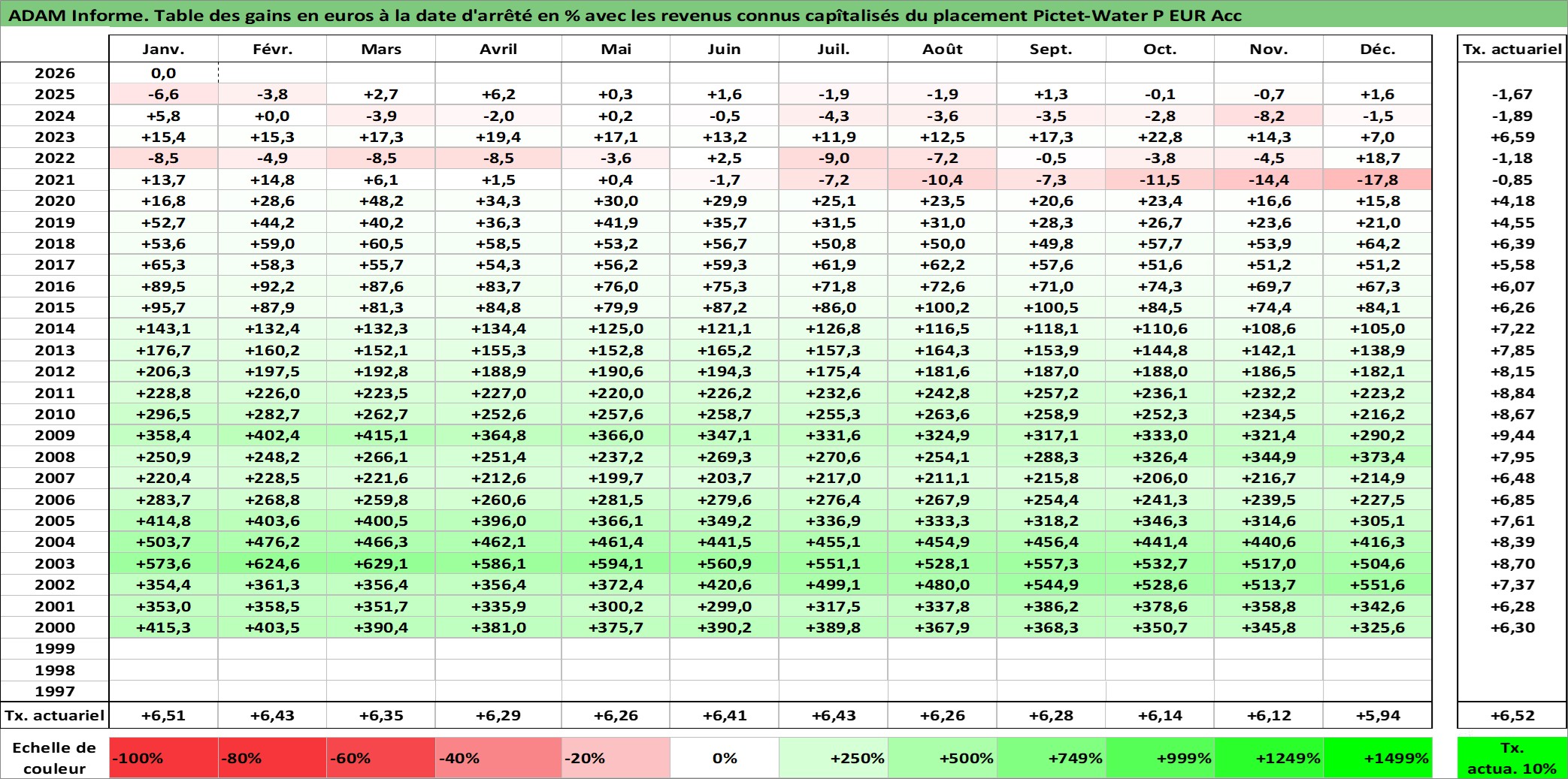
Task: Click the -60% color scale swatch
Action: pyautogui.click(x=381, y=758)
